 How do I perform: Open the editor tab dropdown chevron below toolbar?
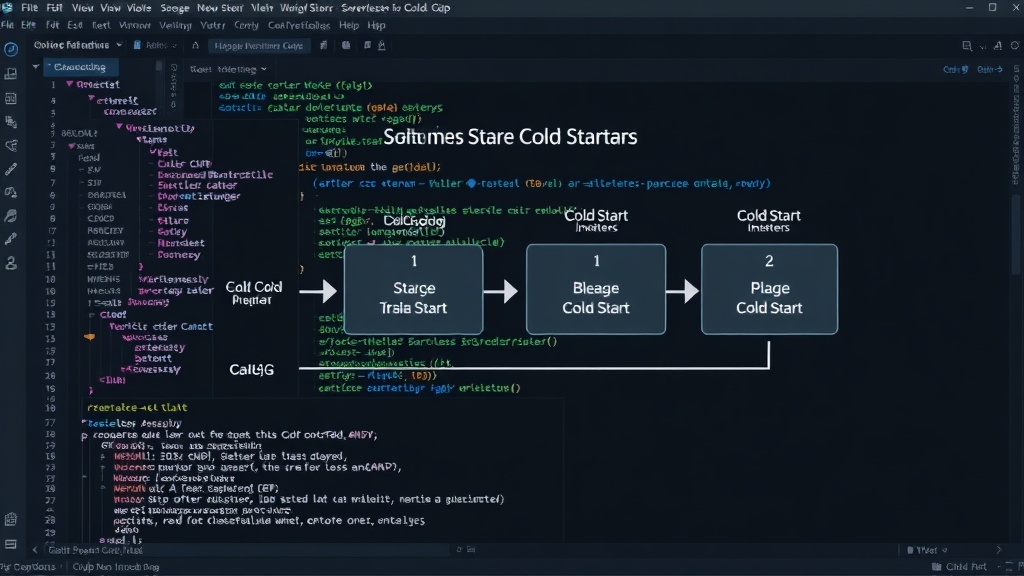[264, 69]
